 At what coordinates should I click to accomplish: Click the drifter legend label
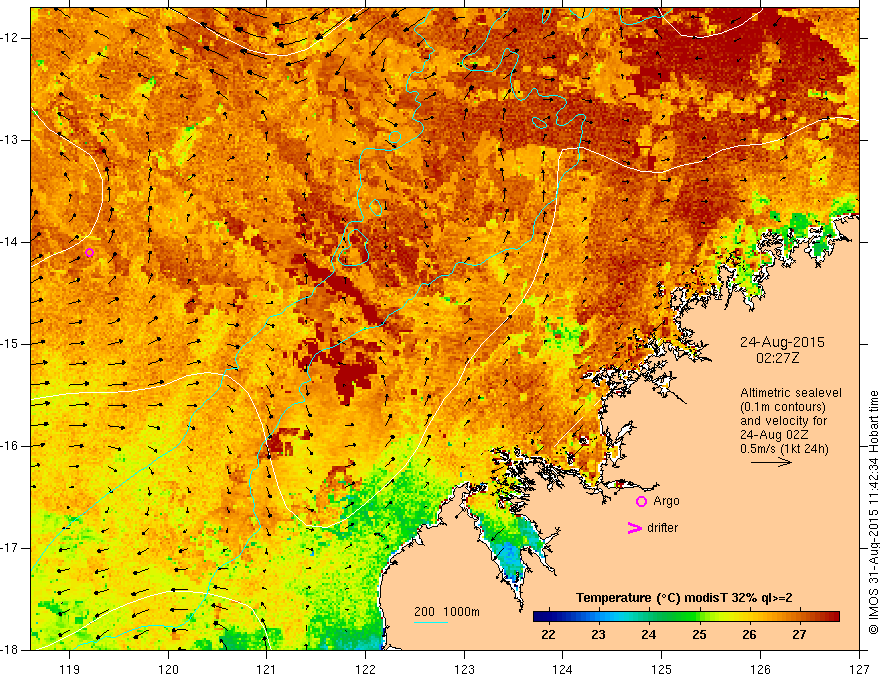662,528
